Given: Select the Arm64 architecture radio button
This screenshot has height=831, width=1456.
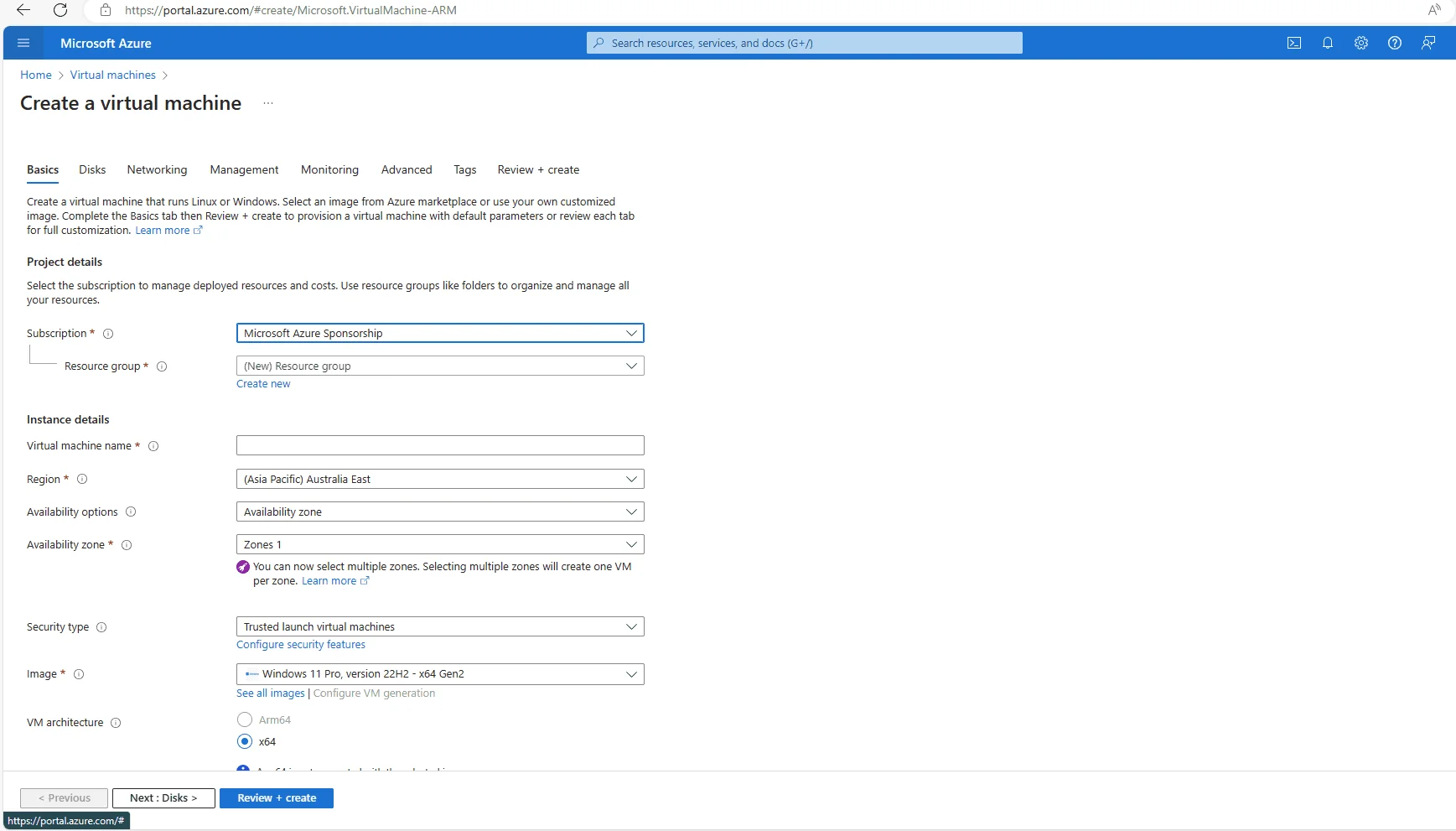Looking at the screenshot, I should [245, 719].
